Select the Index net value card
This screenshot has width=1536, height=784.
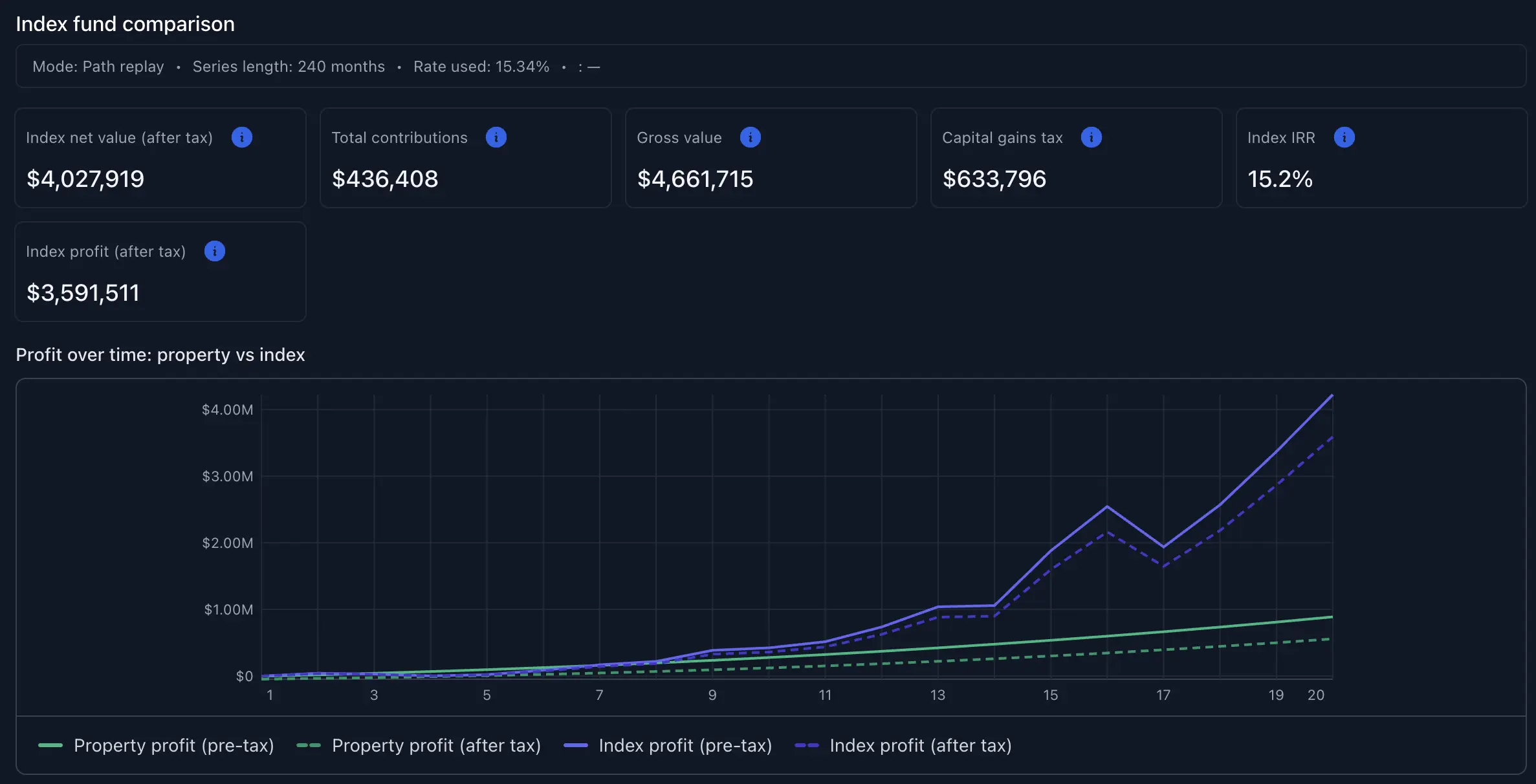pyautogui.click(x=160, y=158)
